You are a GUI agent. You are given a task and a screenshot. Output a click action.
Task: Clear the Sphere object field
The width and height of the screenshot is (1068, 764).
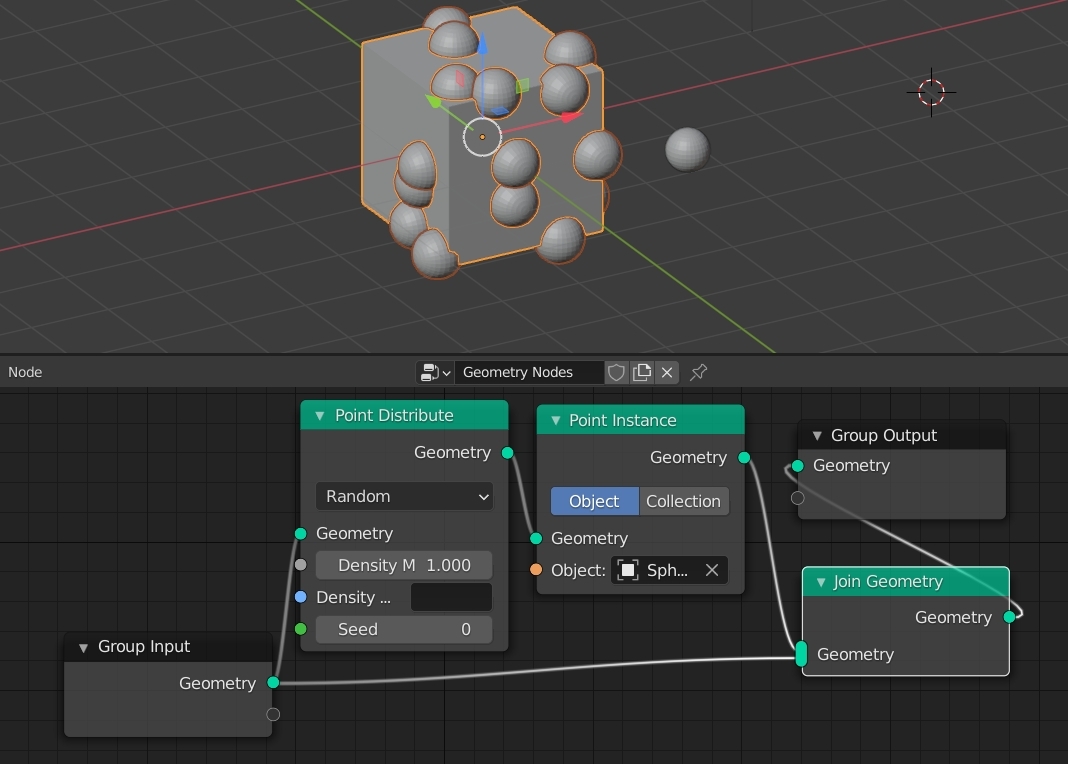712,570
